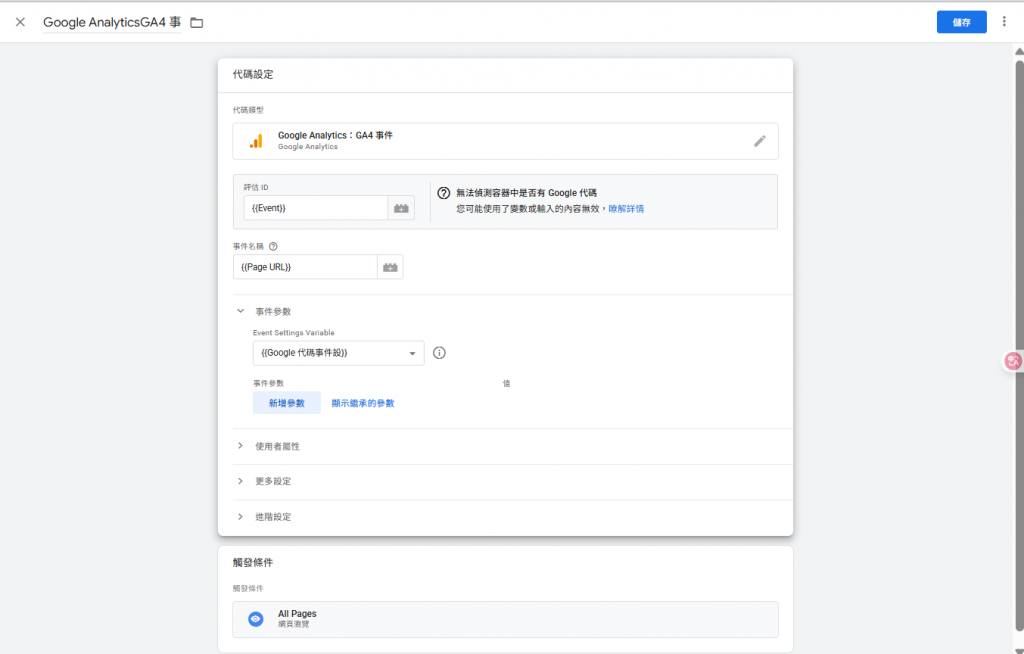Viewport: 1024px width, 654px height.
Task: Open variable picker beside {{Page URL}} field
Action: [390, 267]
